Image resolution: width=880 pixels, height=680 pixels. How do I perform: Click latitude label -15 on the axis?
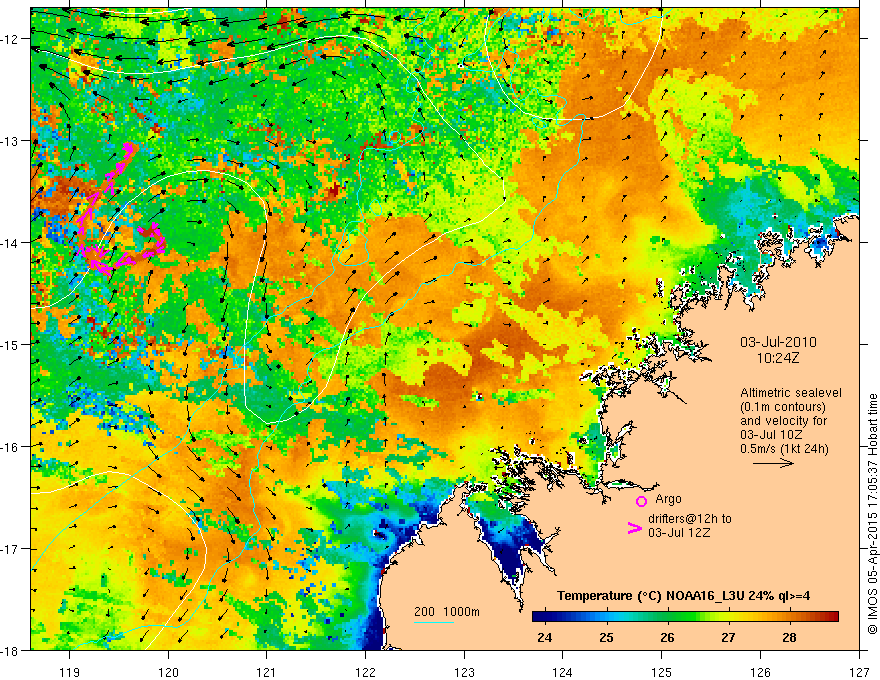[x=10, y=344]
